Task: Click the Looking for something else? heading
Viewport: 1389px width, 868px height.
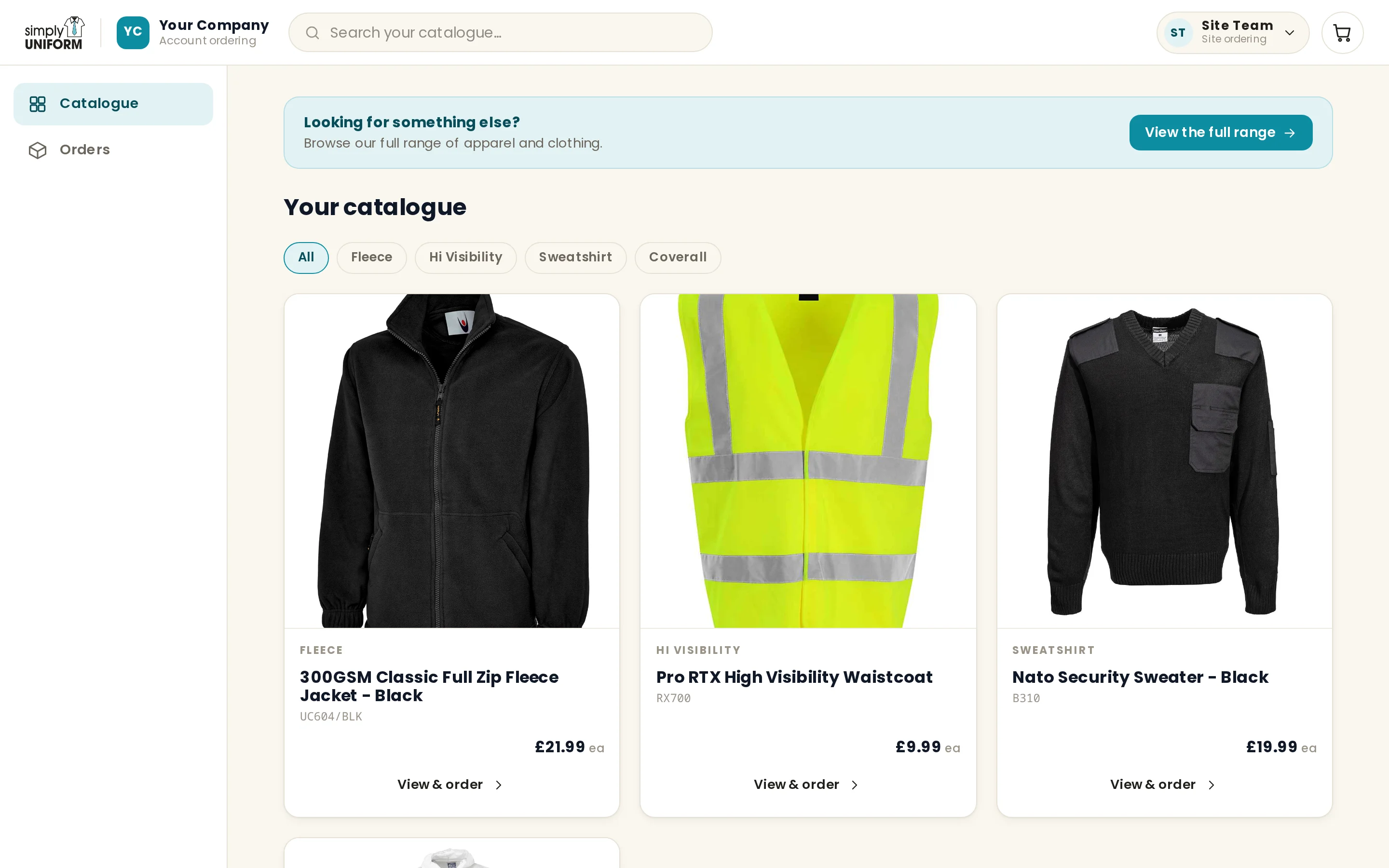Action: point(411,122)
